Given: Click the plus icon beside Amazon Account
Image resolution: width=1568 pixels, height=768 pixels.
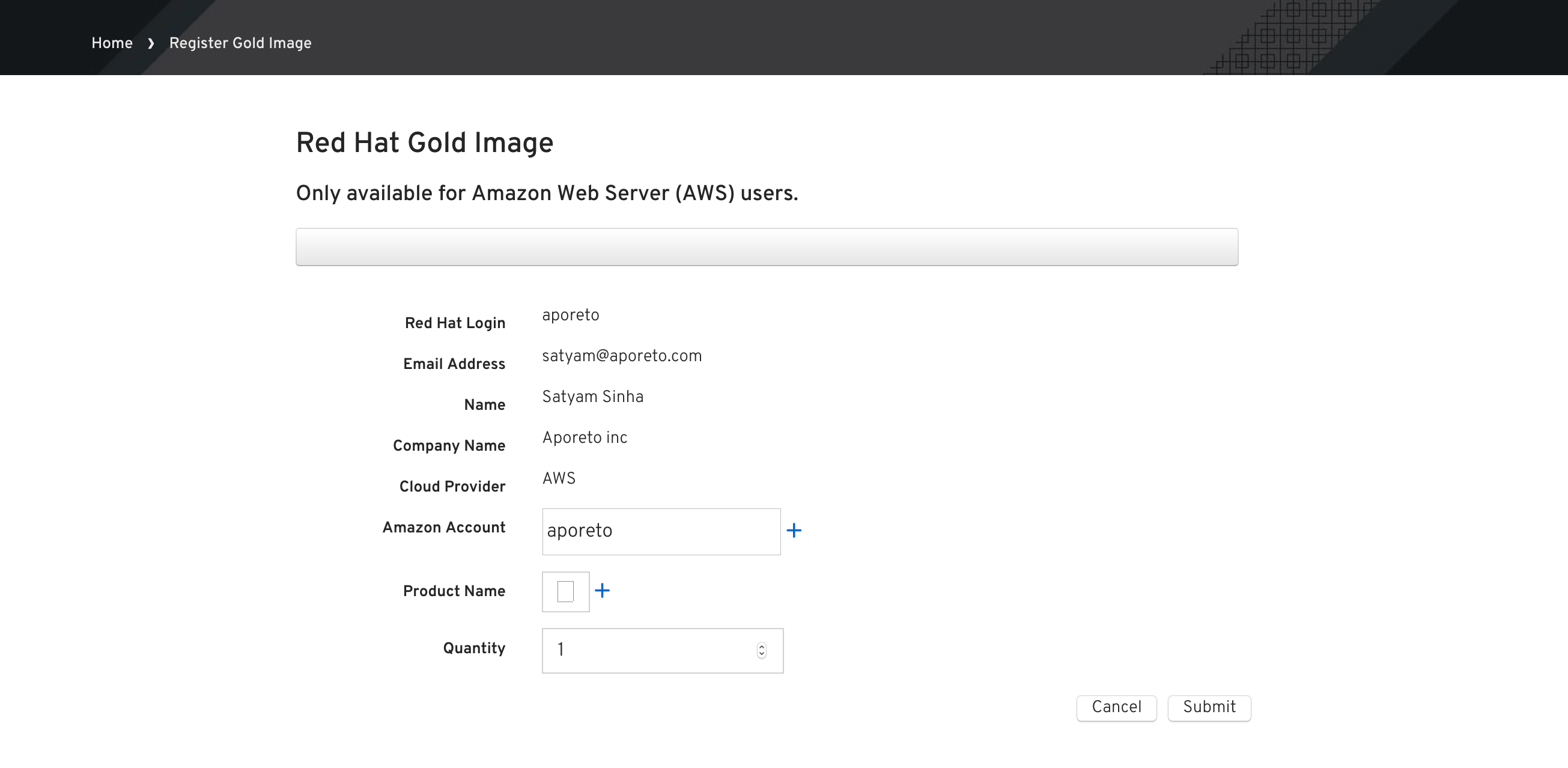Looking at the screenshot, I should coord(794,531).
